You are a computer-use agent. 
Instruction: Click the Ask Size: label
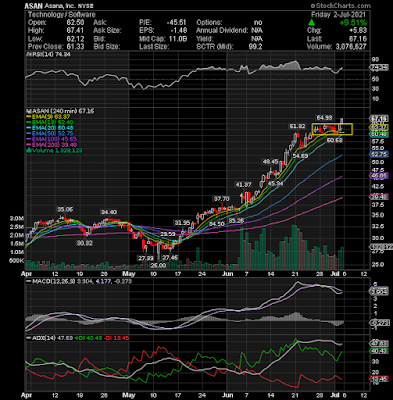pos(107,30)
